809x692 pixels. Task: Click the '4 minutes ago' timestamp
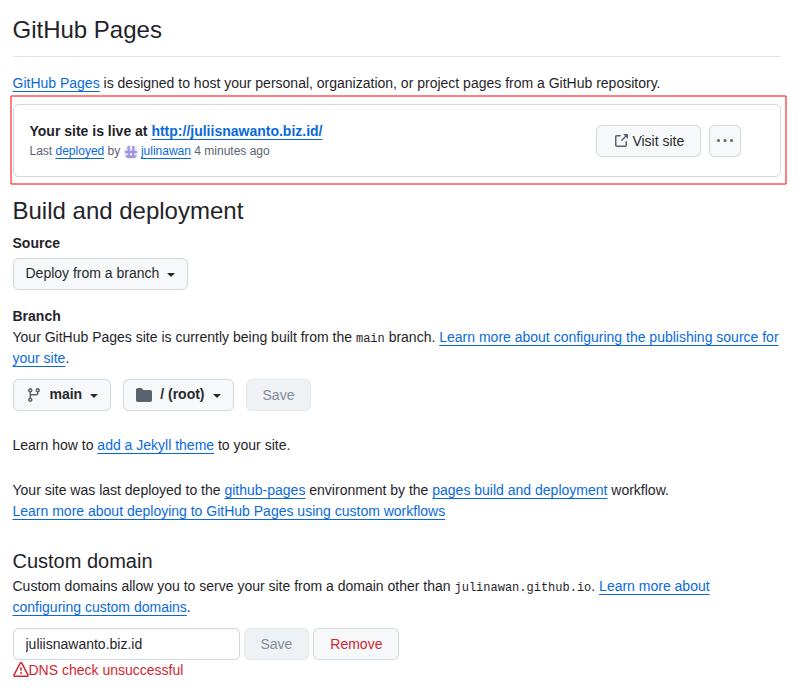pyautogui.click(x=232, y=151)
